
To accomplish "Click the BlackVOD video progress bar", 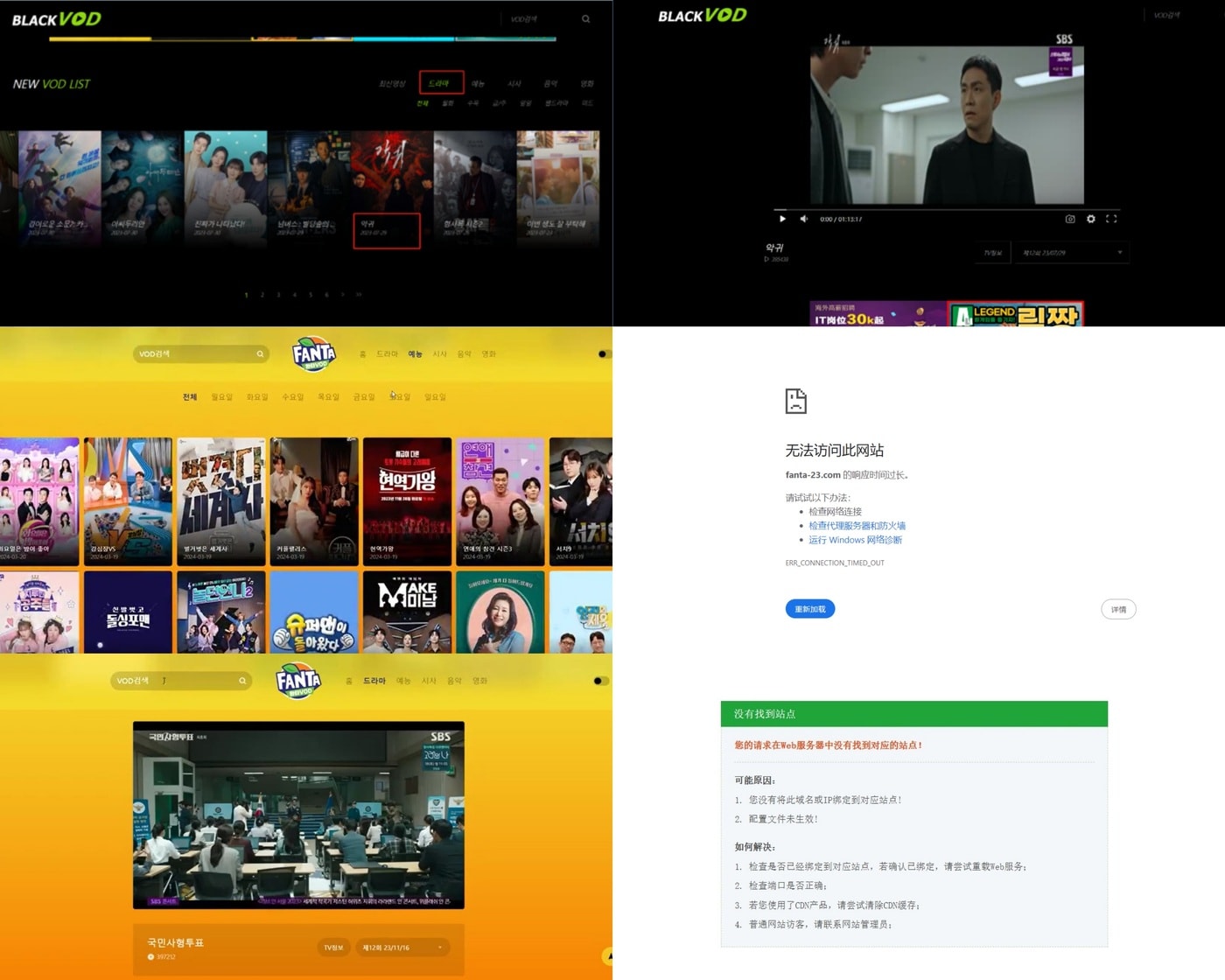I will pyautogui.click(x=945, y=210).
